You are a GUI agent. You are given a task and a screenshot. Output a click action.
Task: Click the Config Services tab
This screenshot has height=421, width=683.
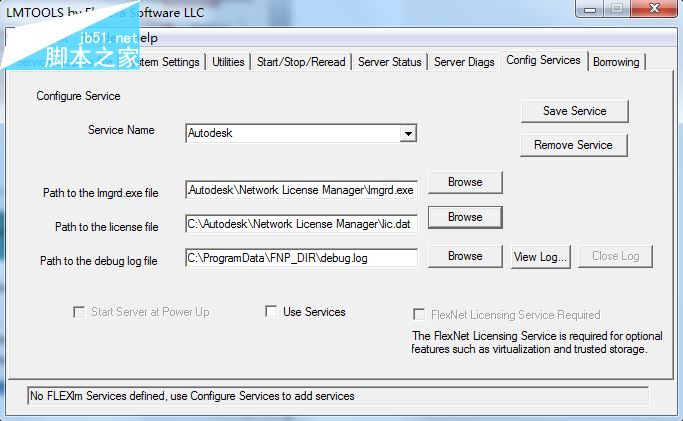[543, 60]
